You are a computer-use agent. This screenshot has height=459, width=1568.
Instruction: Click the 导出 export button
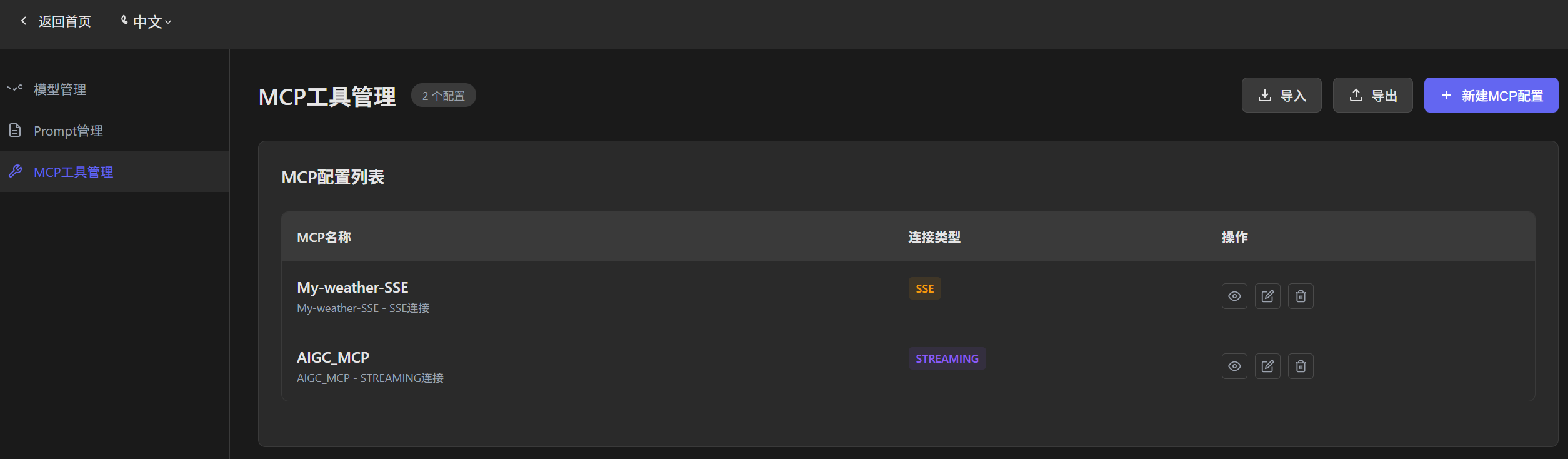(x=1372, y=96)
